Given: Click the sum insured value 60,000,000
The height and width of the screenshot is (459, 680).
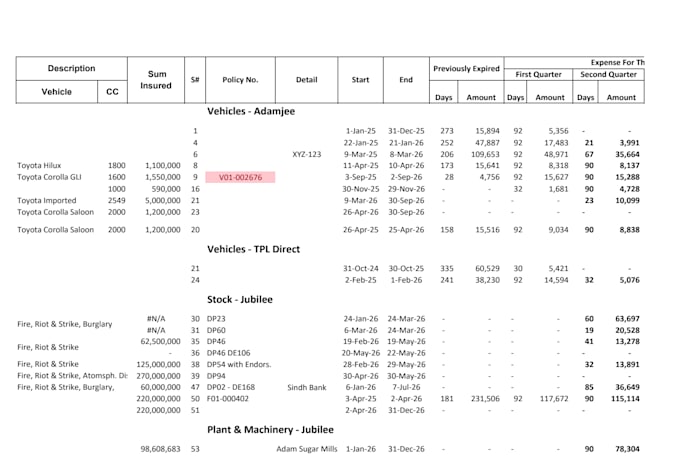Looking at the screenshot, I should pyautogui.click(x=160, y=387).
